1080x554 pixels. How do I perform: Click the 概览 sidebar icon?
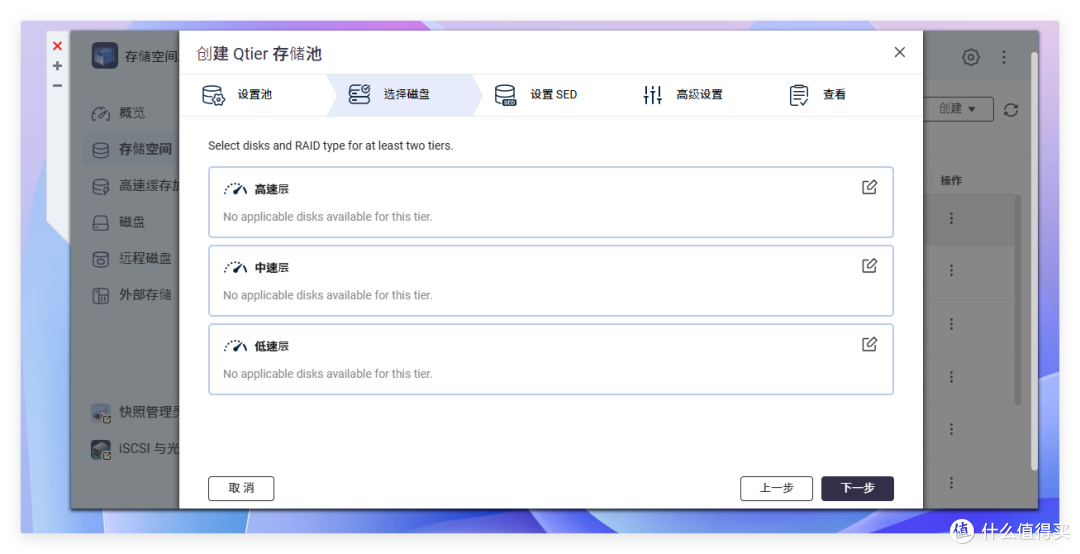(101, 113)
